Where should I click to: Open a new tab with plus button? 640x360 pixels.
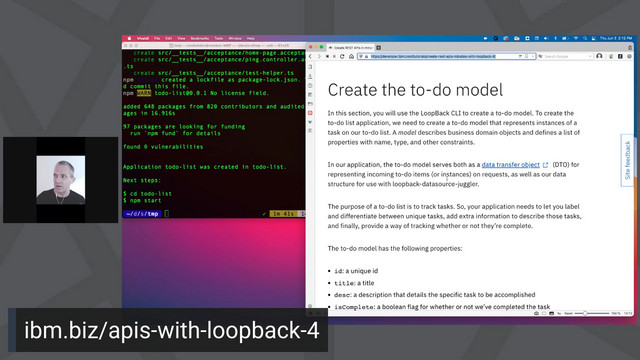click(378, 47)
